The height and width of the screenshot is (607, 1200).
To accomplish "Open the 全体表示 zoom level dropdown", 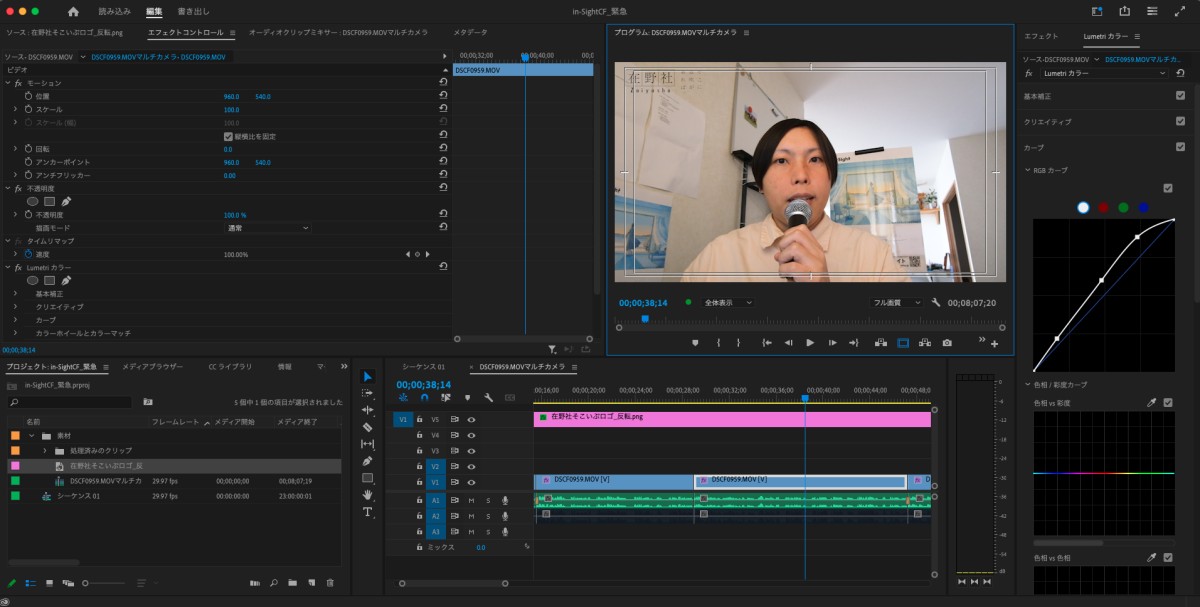I will click(728, 302).
